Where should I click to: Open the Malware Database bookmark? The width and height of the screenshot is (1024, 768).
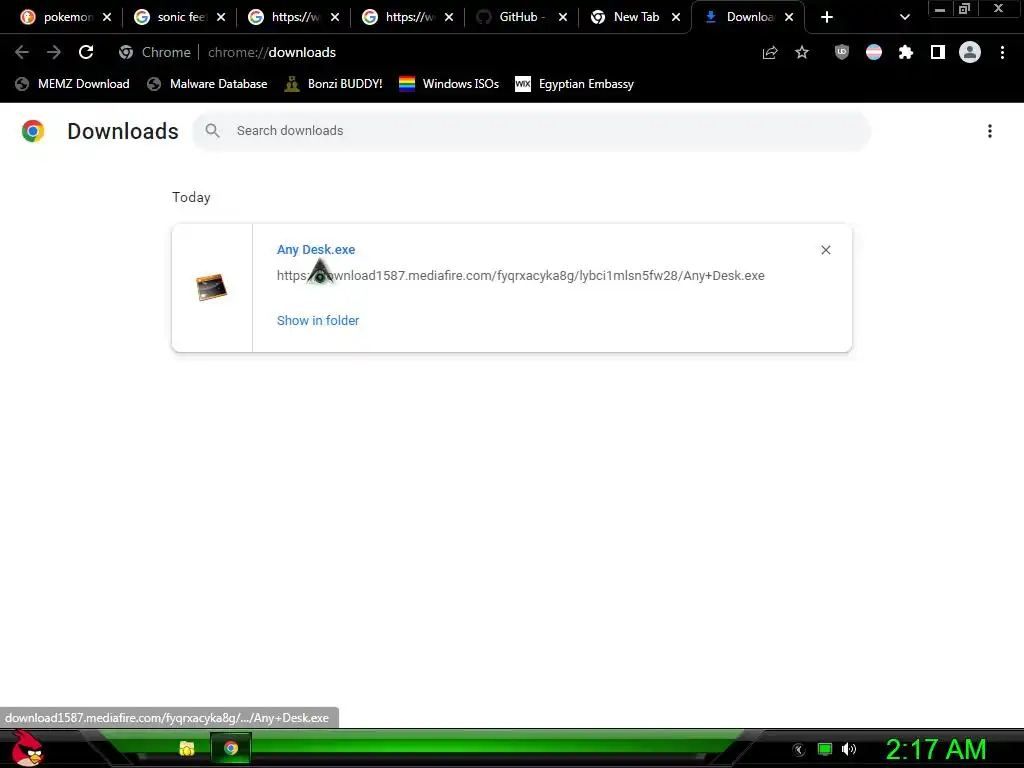click(x=208, y=84)
